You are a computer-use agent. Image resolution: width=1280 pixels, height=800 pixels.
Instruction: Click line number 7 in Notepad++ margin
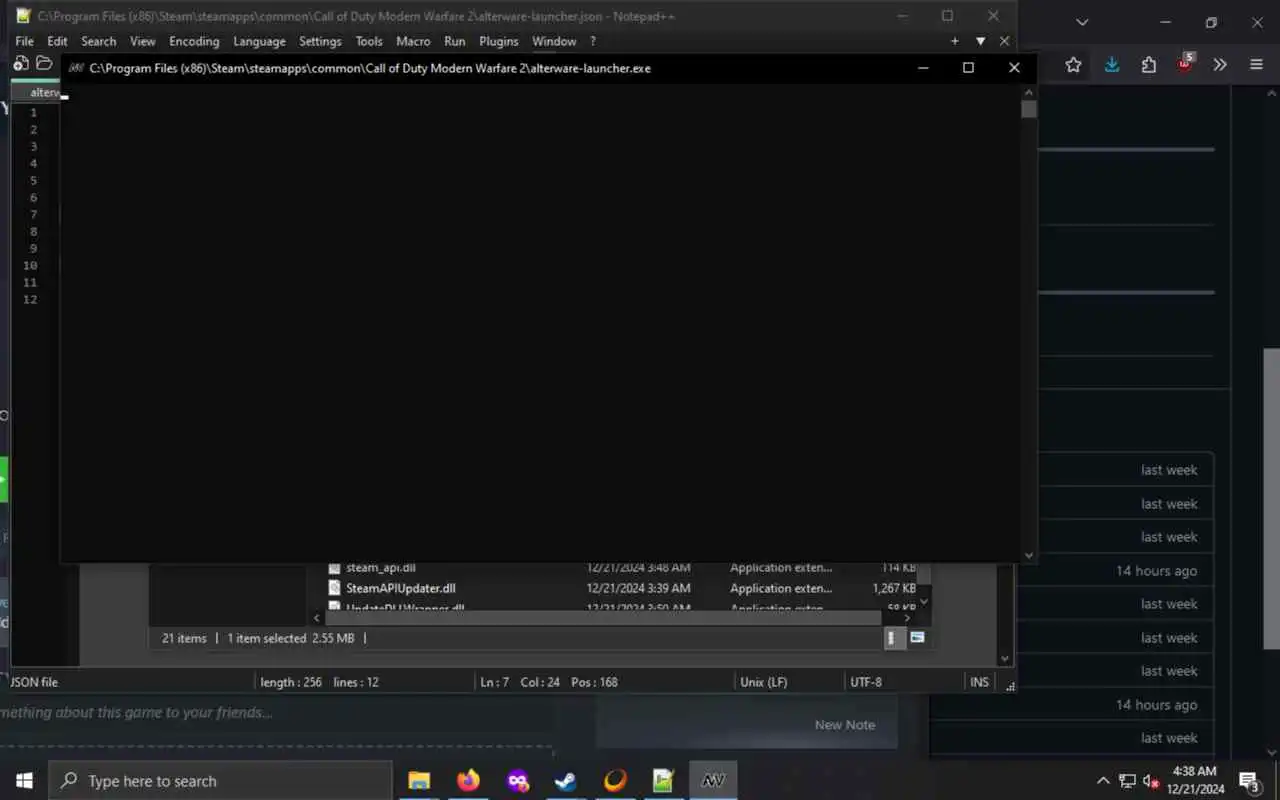pos(33,214)
